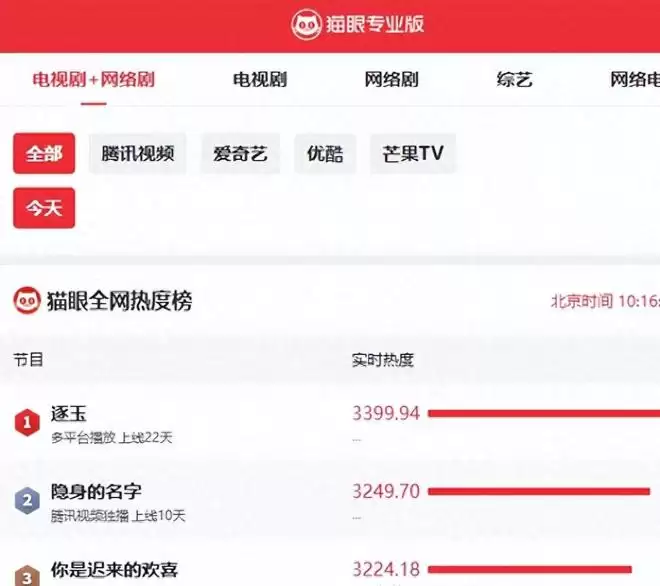Switch to the 电视剧+网络剧 tab
The image size is (660, 586).
point(93,80)
